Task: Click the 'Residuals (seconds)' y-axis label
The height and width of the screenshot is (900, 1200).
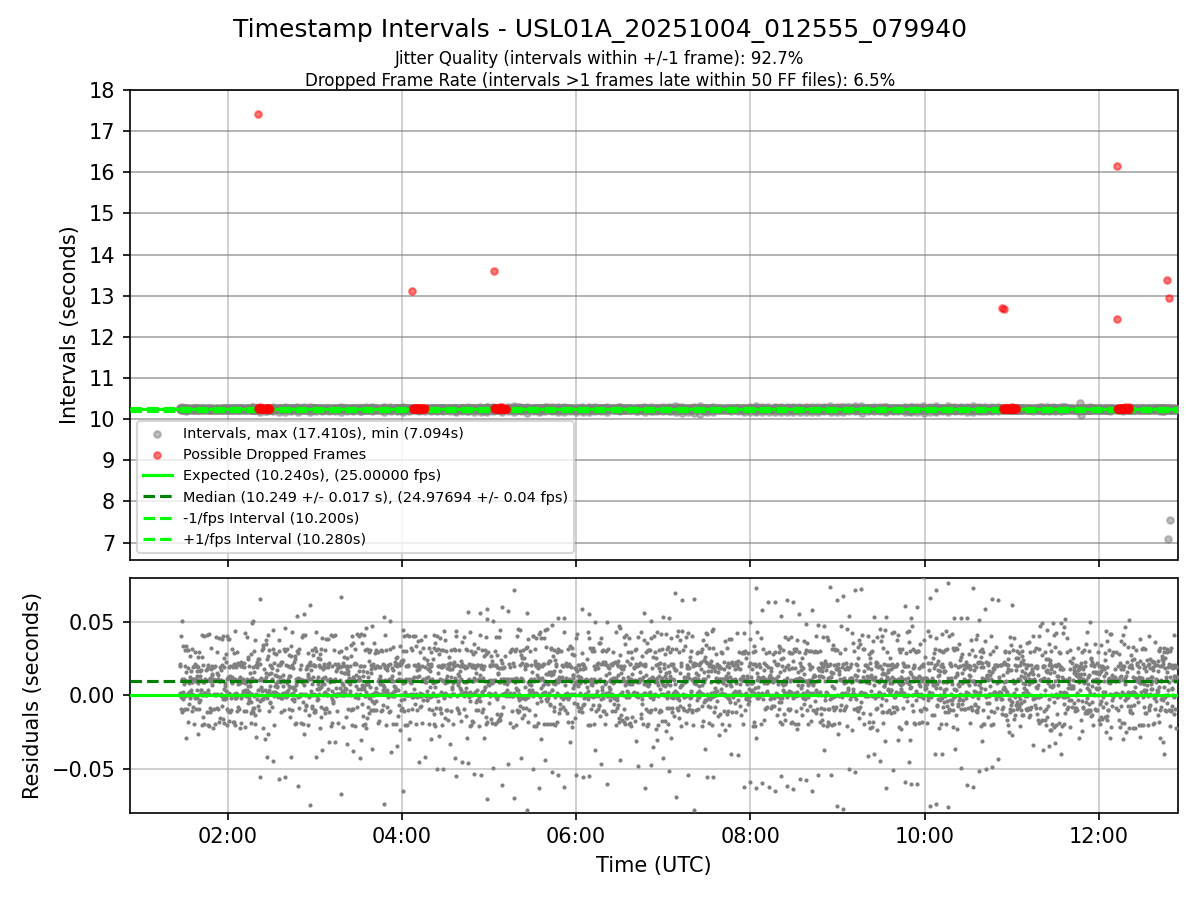Action: tap(32, 696)
